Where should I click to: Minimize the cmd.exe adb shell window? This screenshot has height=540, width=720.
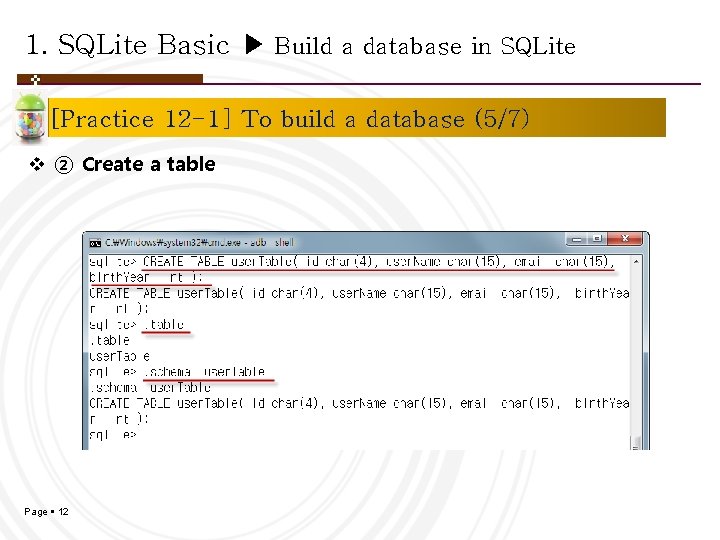[577, 239]
